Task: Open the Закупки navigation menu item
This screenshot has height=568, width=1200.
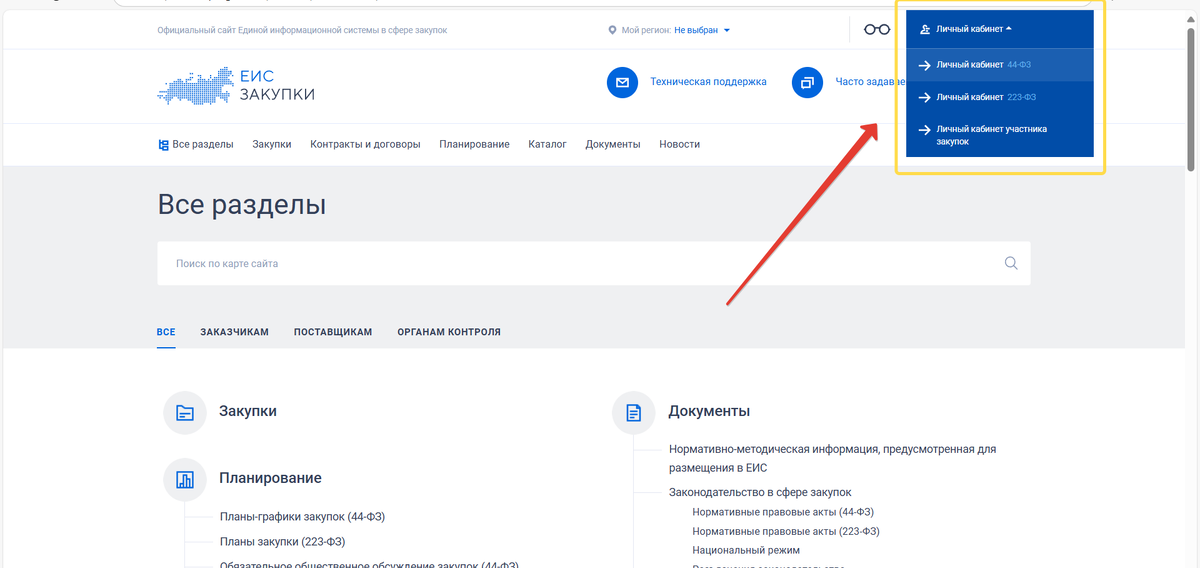Action: [272, 144]
